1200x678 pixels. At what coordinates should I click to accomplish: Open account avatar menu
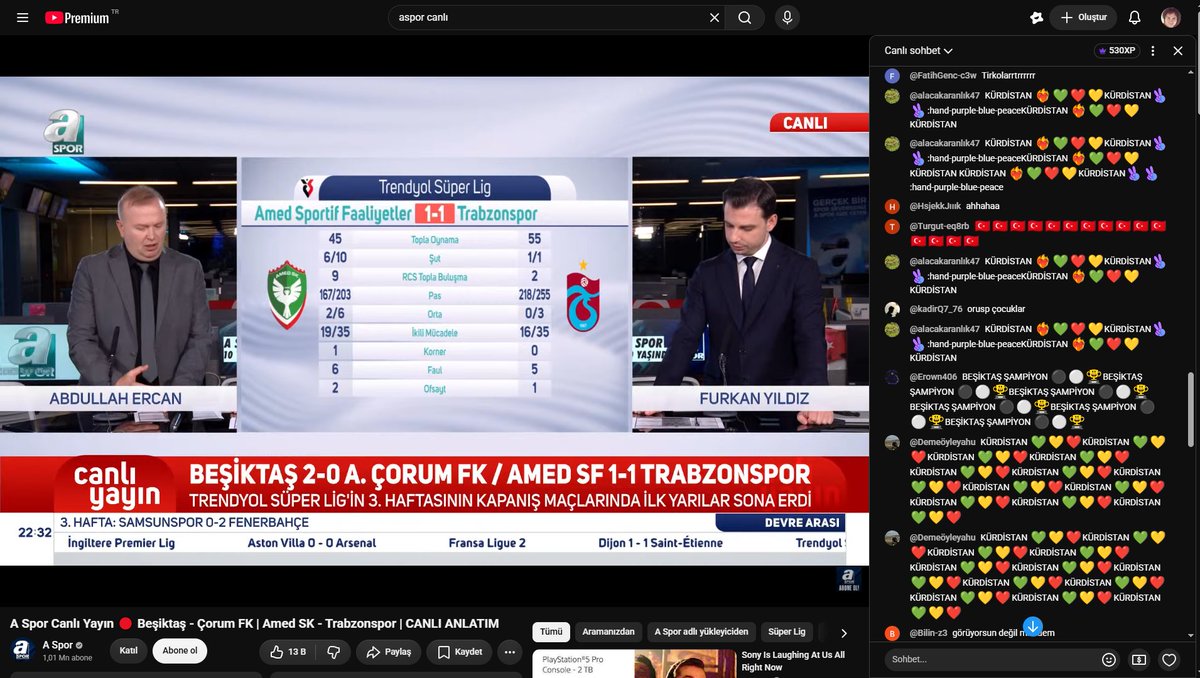tap(1170, 18)
